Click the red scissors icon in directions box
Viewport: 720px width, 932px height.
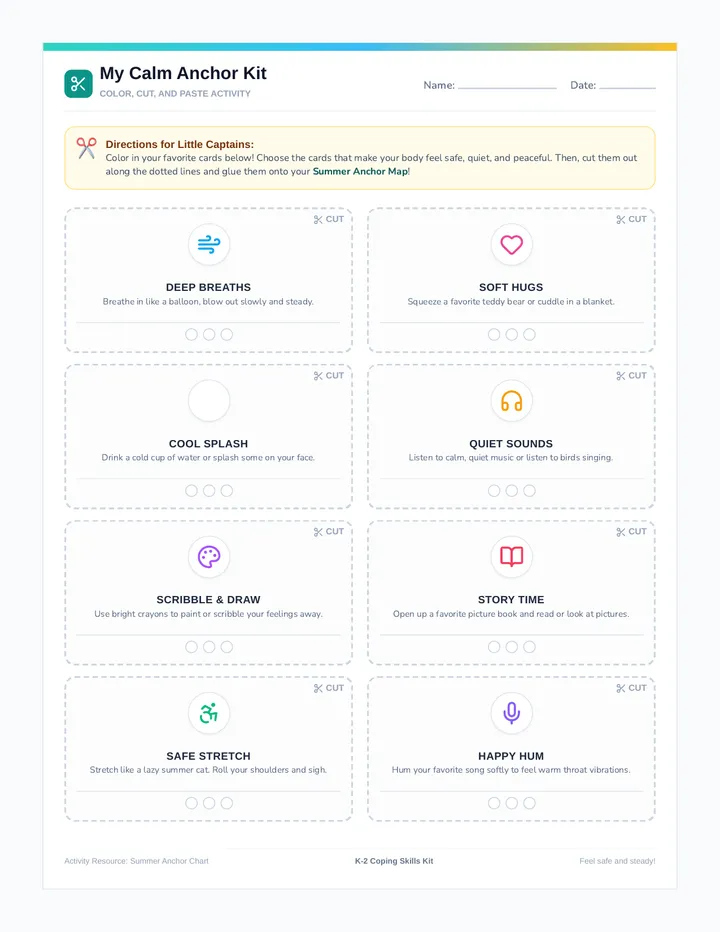(x=86, y=148)
